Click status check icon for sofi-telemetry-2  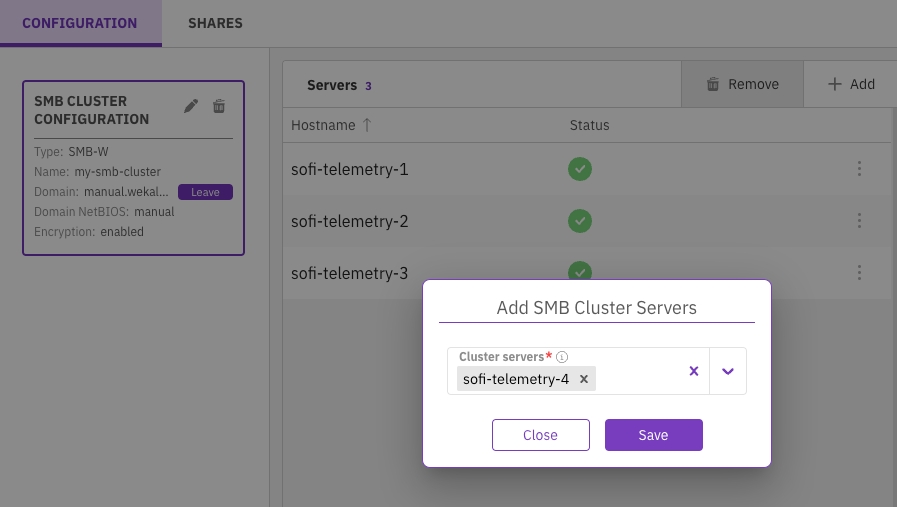click(x=580, y=221)
